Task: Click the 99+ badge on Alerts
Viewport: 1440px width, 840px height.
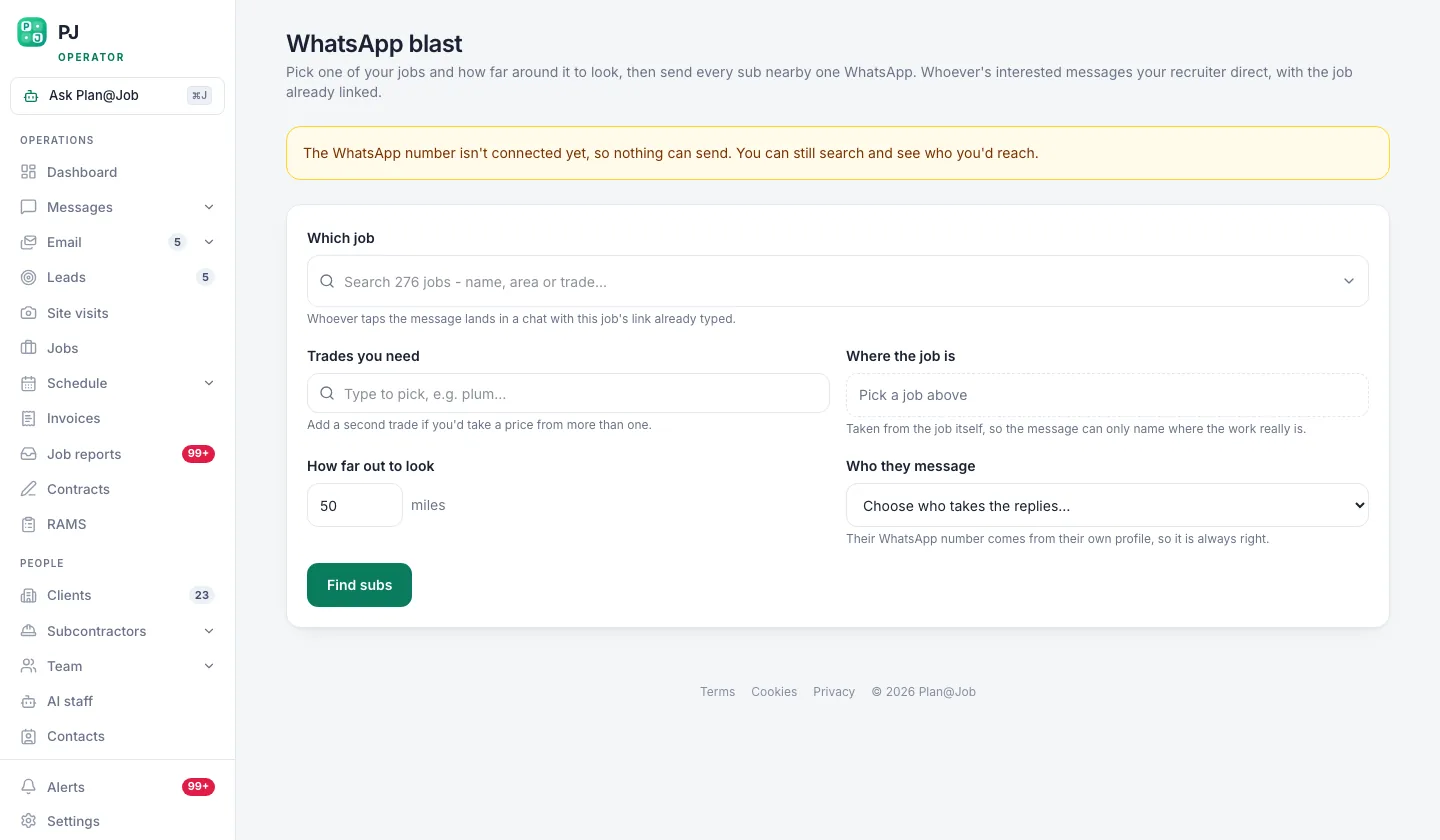Action: (x=198, y=787)
